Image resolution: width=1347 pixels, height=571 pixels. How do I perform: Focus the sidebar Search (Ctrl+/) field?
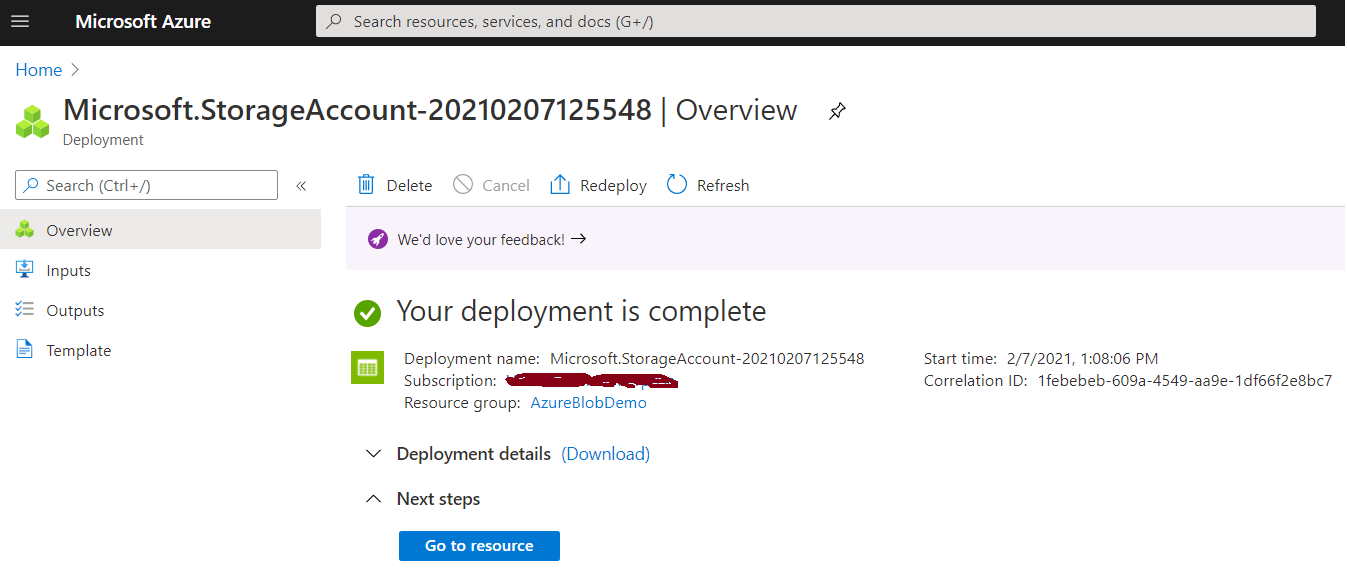146,185
